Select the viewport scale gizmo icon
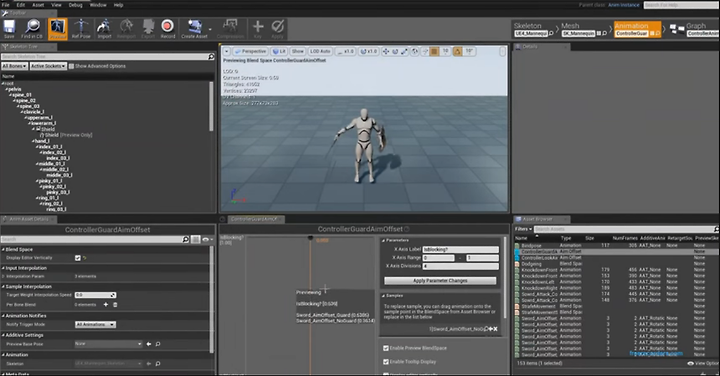Screen dimensions: 720x376 click(404, 51)
